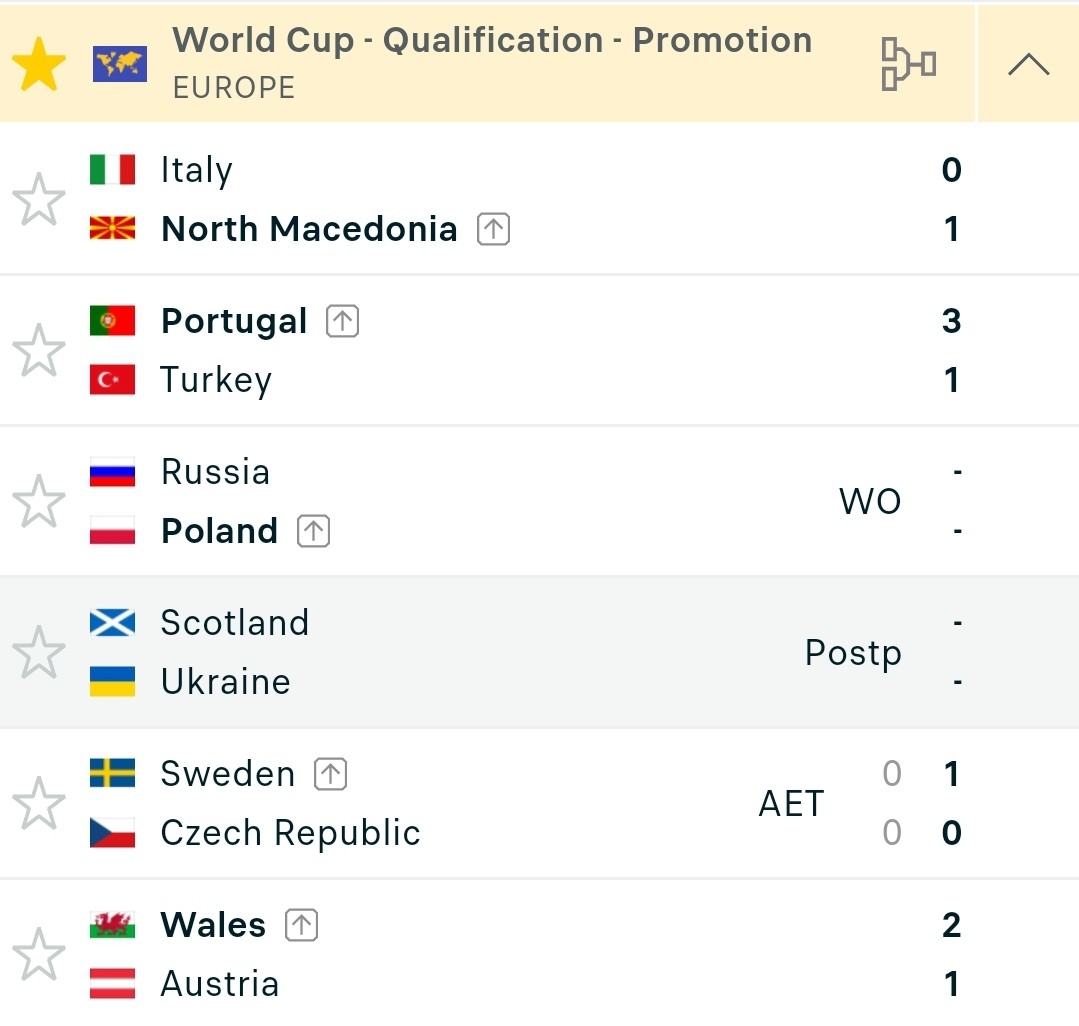Collapse the World Cup Qualification section
Viewport: 1079px width, 1026px height.
click(x=1028, y=64)
